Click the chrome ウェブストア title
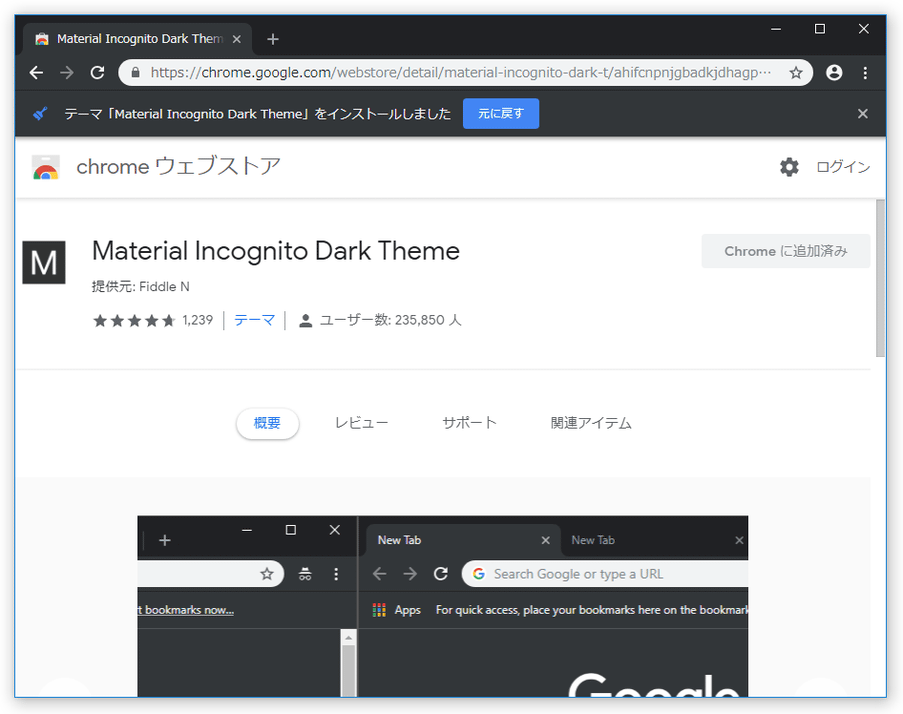903x714 pixels. [179, 166]
